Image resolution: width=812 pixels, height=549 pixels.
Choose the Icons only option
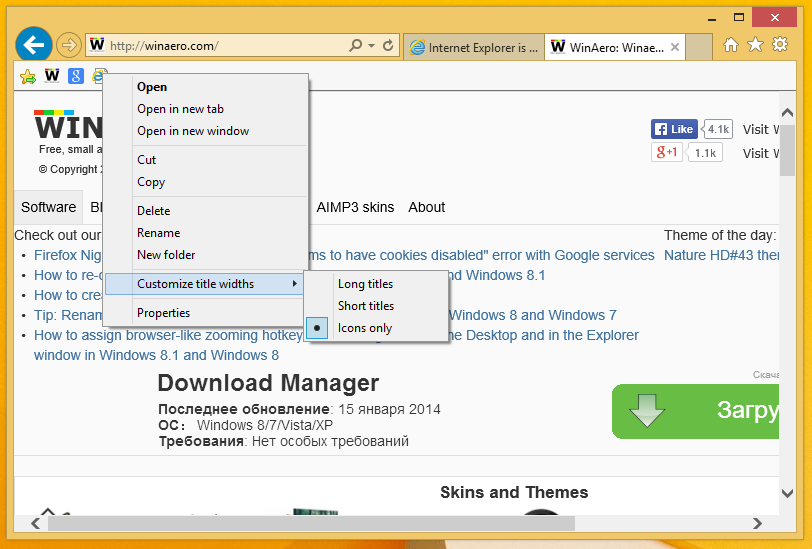point(364,328)
